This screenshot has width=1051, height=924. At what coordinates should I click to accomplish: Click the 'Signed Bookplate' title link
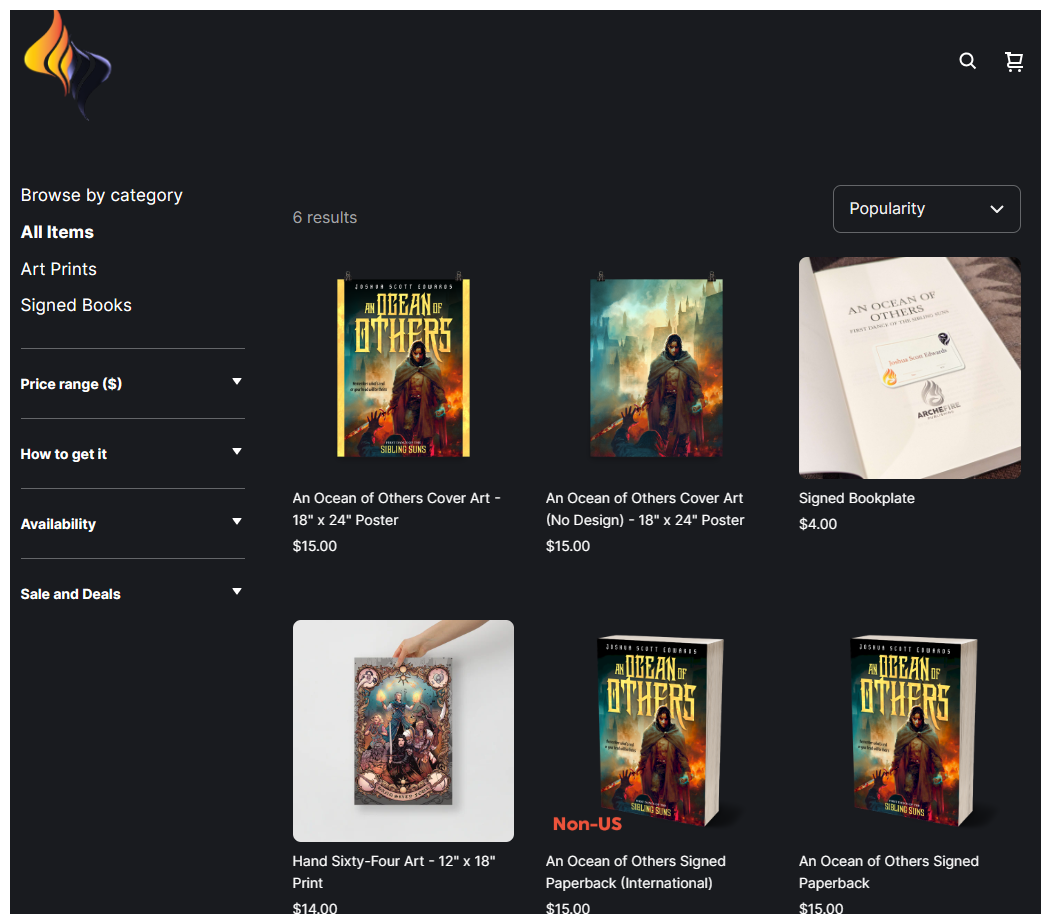click(x=857, y=499)
